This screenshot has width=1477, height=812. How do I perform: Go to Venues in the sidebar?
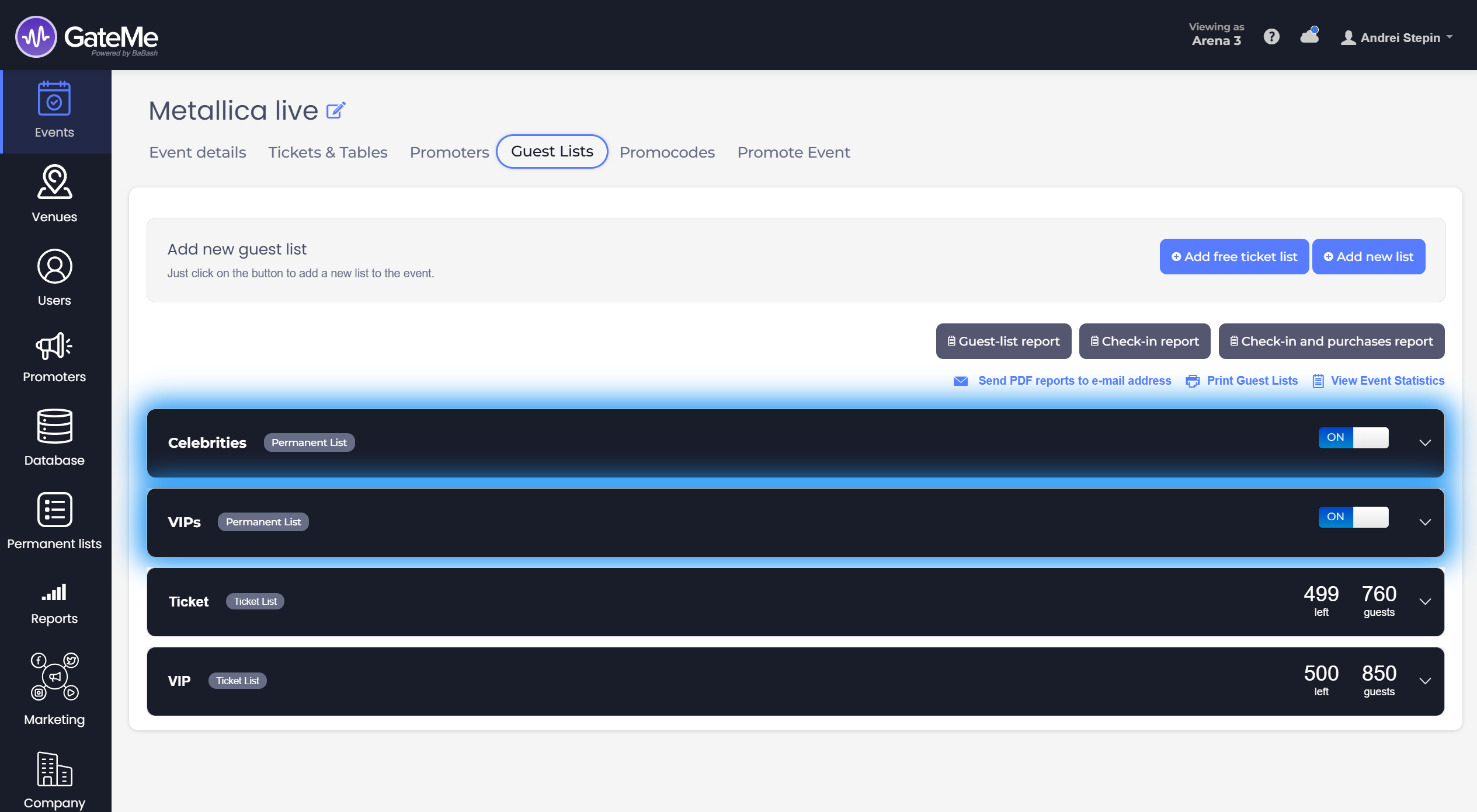pos(54,194)
